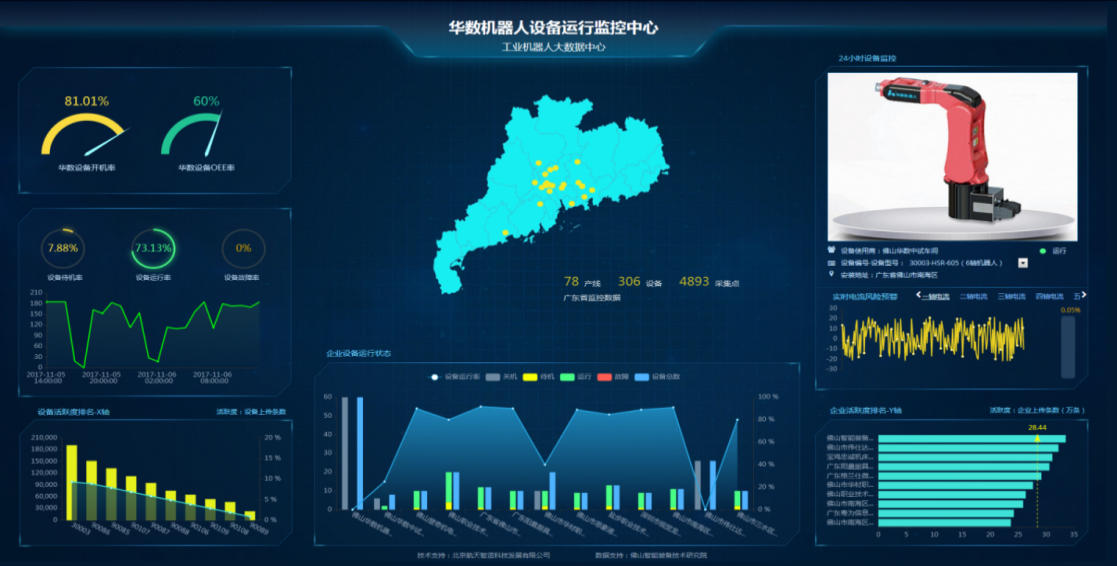Switch to the 二轴电流 tab

pyautogui.click(x=973, y=296)
